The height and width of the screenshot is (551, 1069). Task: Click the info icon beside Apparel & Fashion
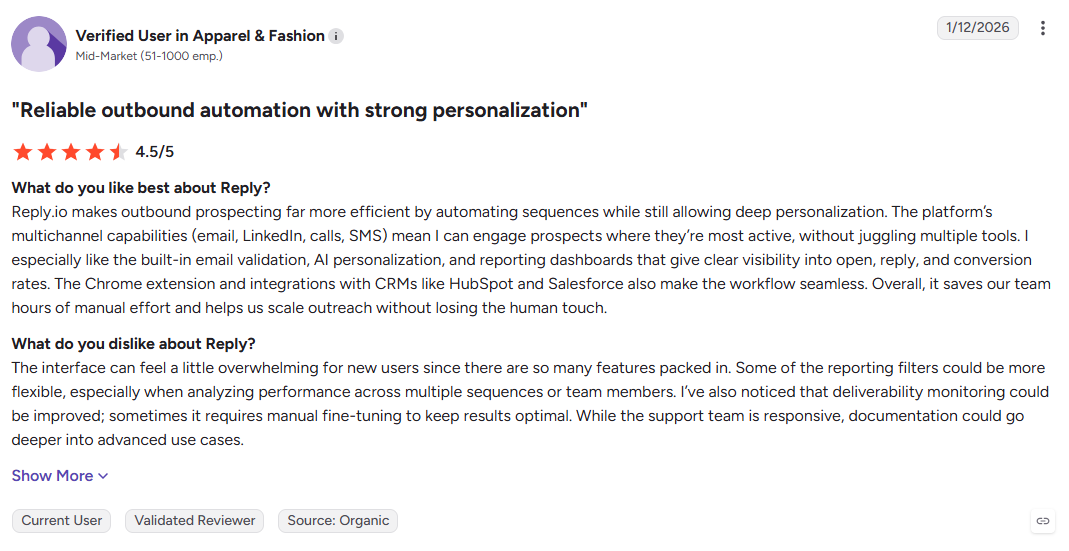(336, 36)
